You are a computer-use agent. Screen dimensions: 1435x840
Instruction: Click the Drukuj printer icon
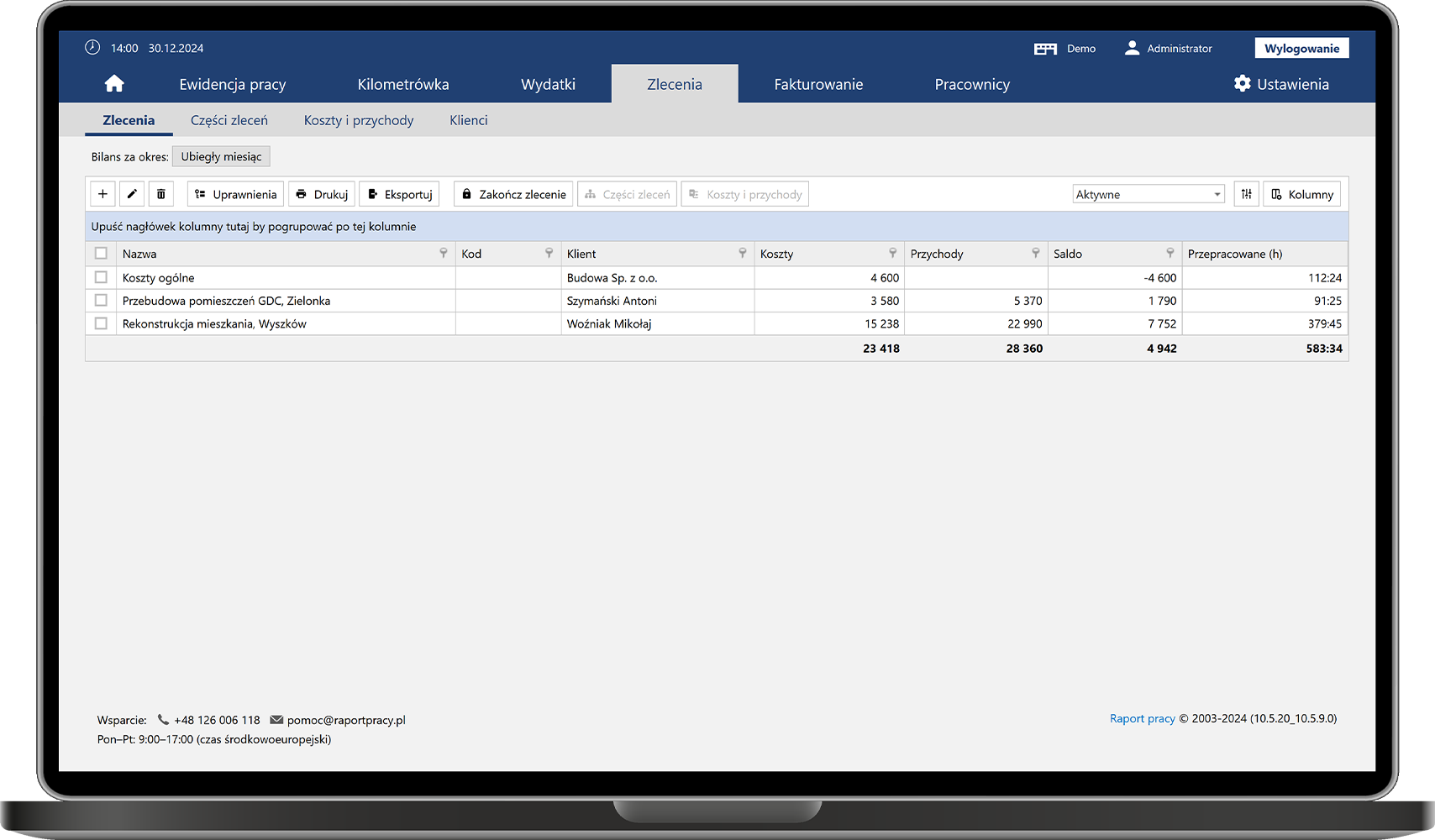302,194
